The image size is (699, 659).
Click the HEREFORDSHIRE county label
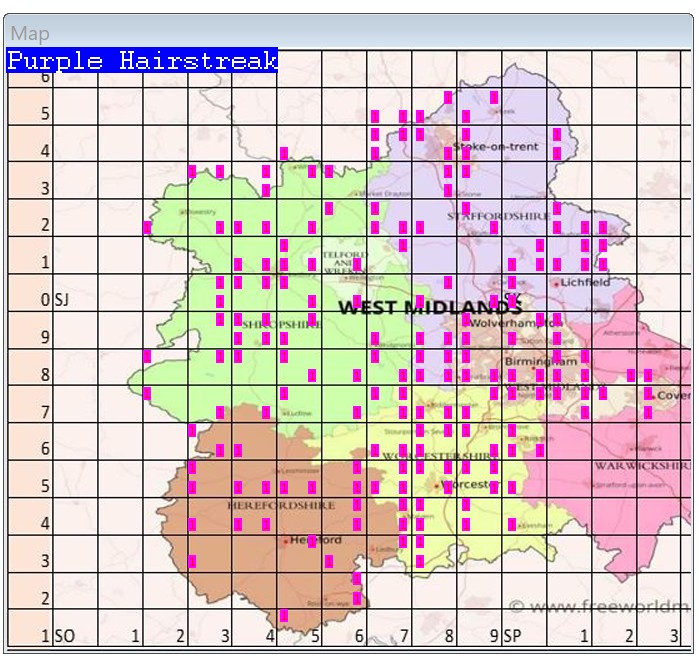[280, 506]
